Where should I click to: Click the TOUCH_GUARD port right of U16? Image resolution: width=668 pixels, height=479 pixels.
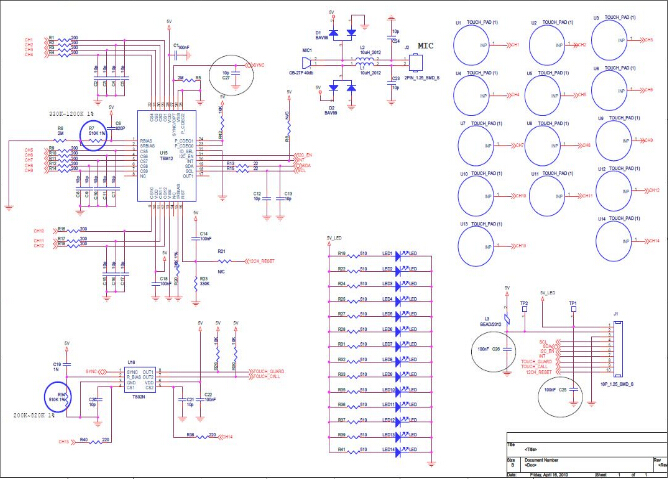tap(266, 372)
